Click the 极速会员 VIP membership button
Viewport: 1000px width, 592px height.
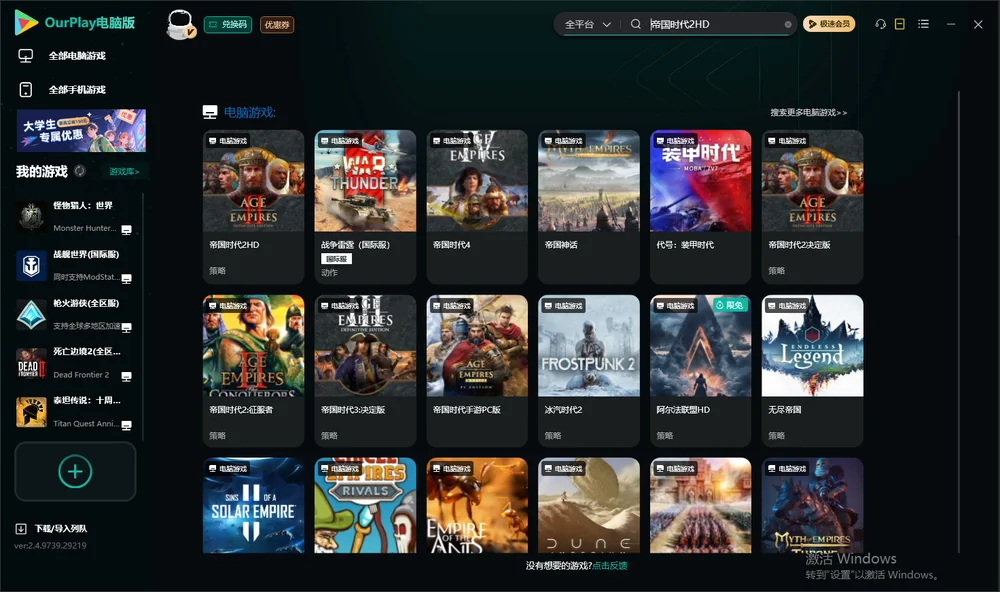point(829,24)
